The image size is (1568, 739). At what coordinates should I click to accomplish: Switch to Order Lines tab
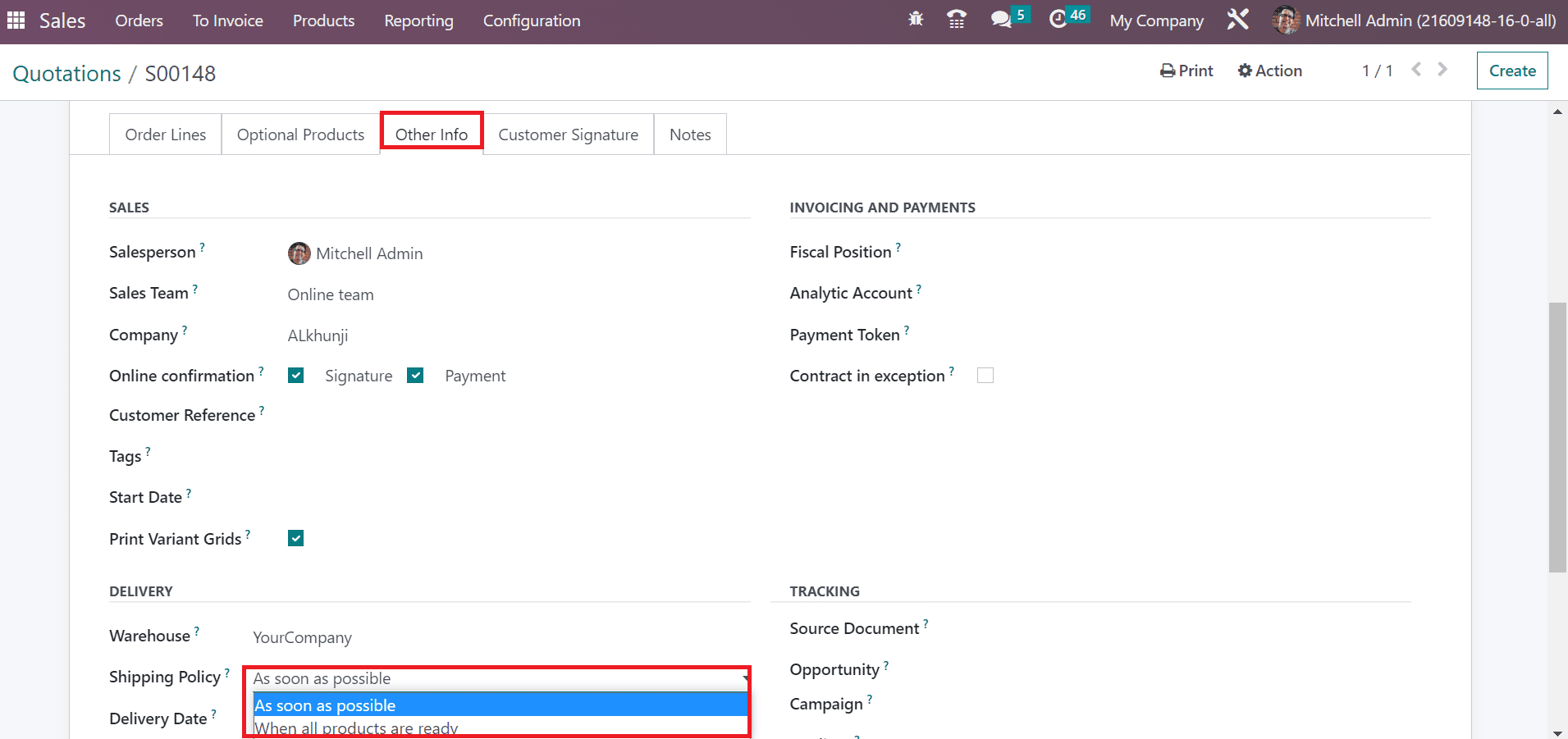[166, 135]
